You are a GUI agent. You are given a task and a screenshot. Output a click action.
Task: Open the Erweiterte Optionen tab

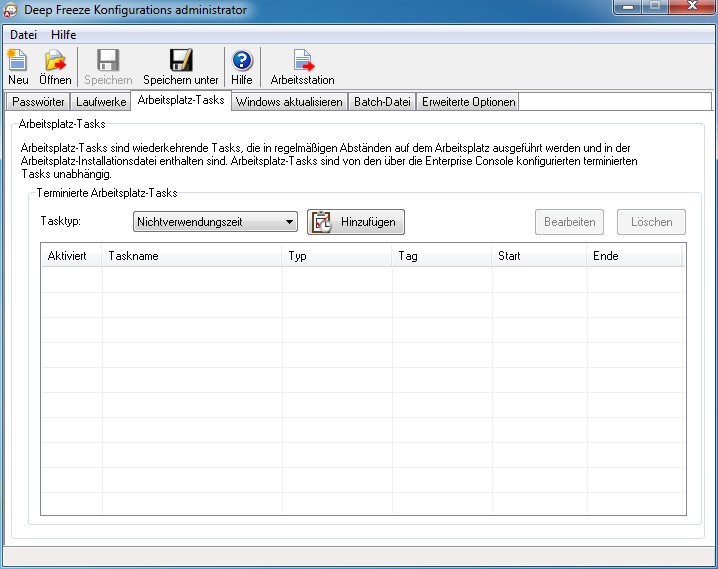pyautogui.click(x=468, y=102)
